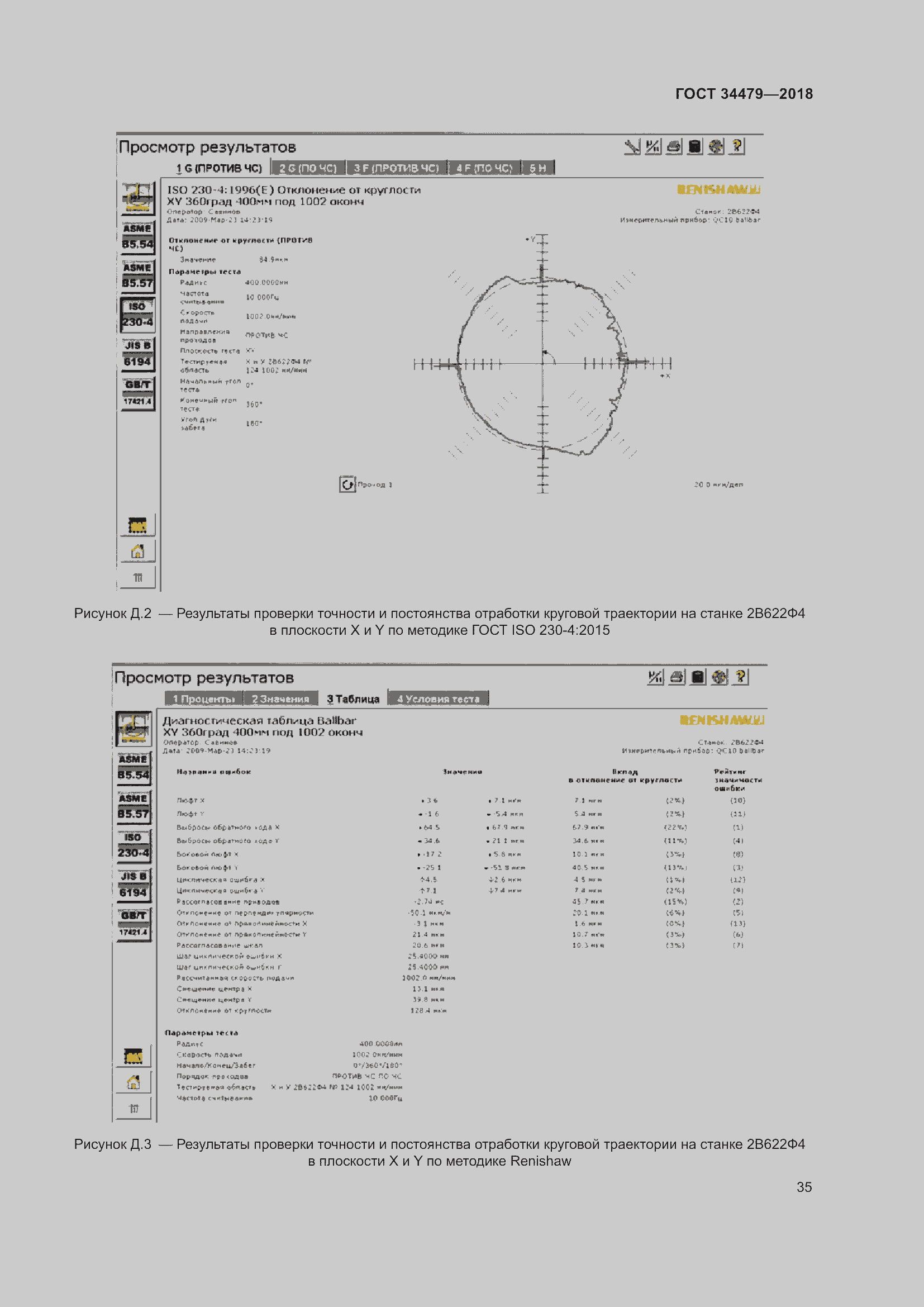The width and height of the screenshot is (924, 1307).
Task: Toggle the "Проход 1" run icon
Action: (x=347, y=484)
